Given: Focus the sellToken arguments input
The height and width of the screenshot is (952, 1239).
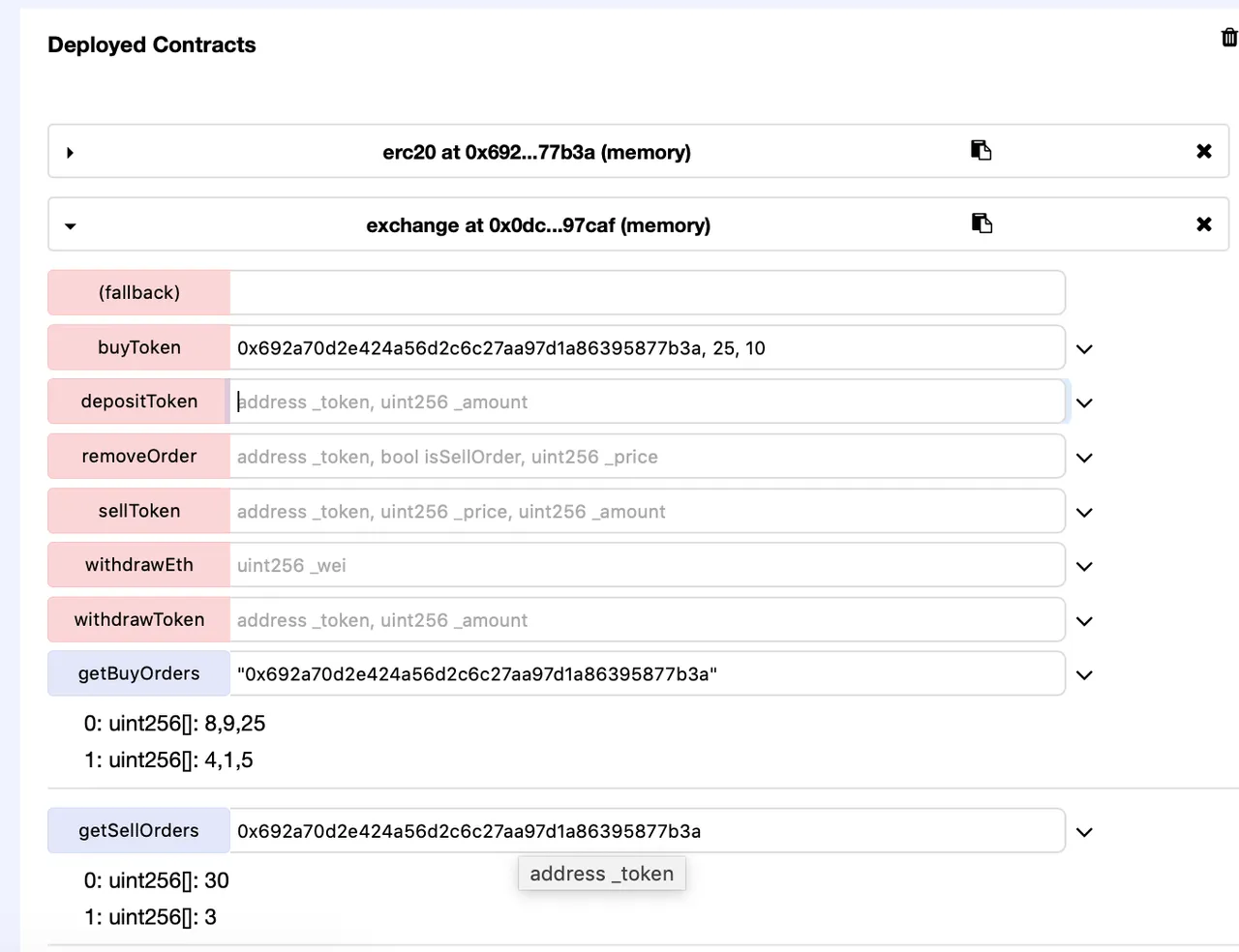Looking at the screenshot, I should (x=647, y=511).
